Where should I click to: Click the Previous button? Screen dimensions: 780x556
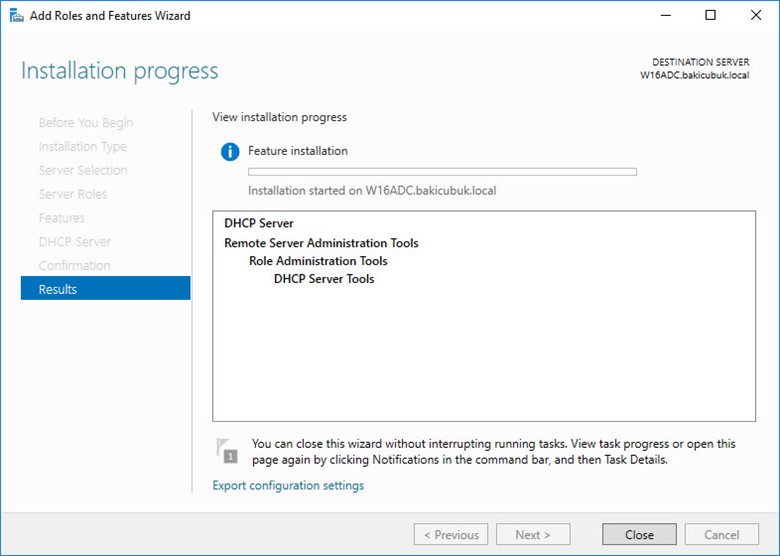(451, 535)
